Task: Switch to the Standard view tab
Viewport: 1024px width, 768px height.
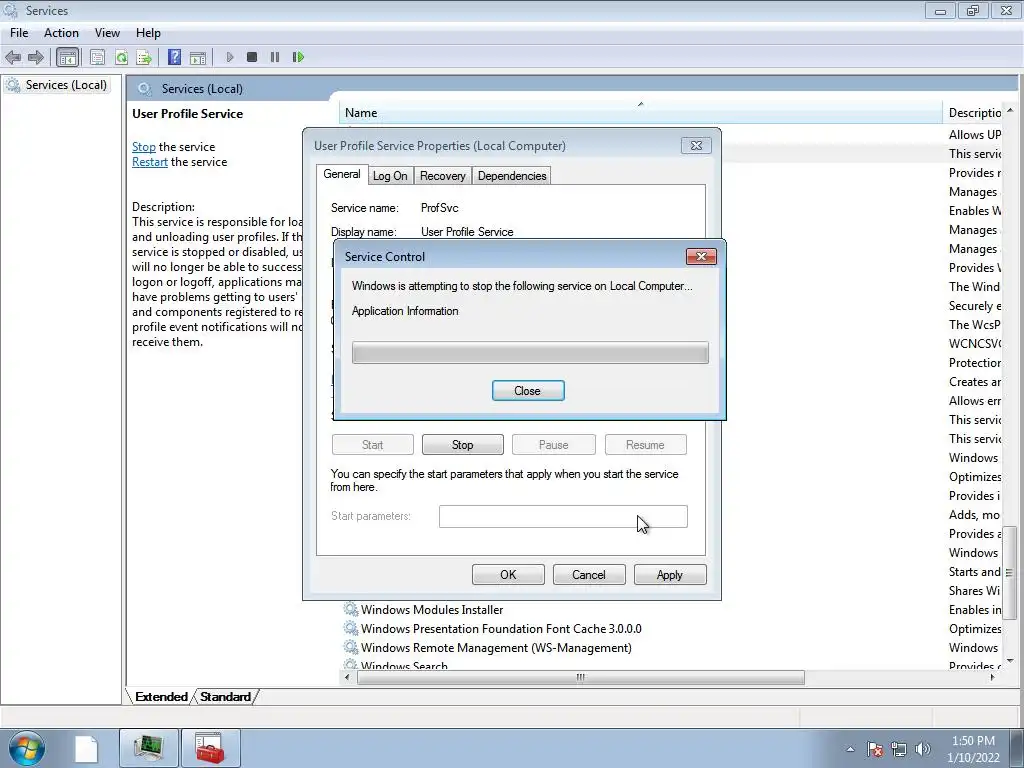Action: [225, 697]
